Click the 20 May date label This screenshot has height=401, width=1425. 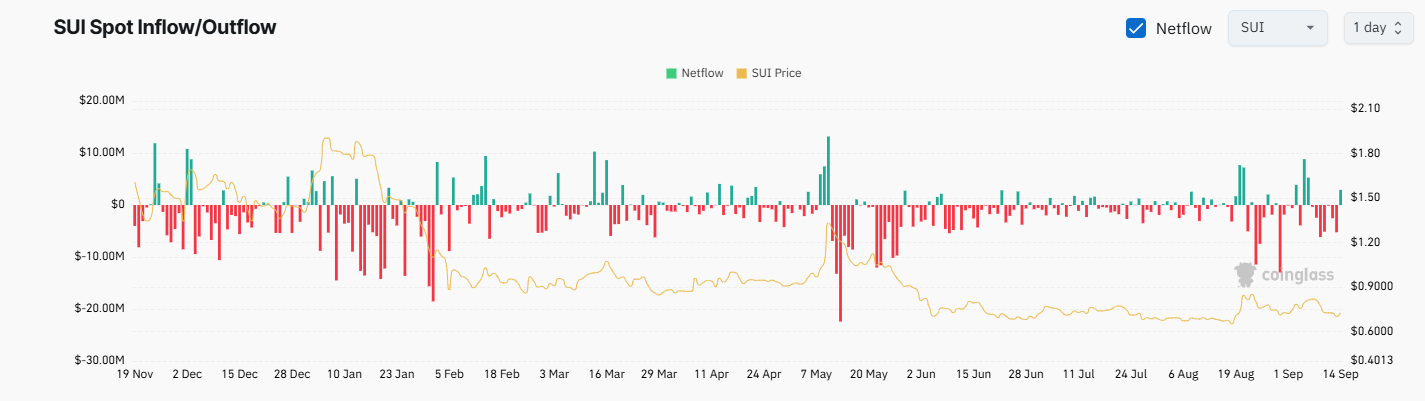click(x=868, y=374)
